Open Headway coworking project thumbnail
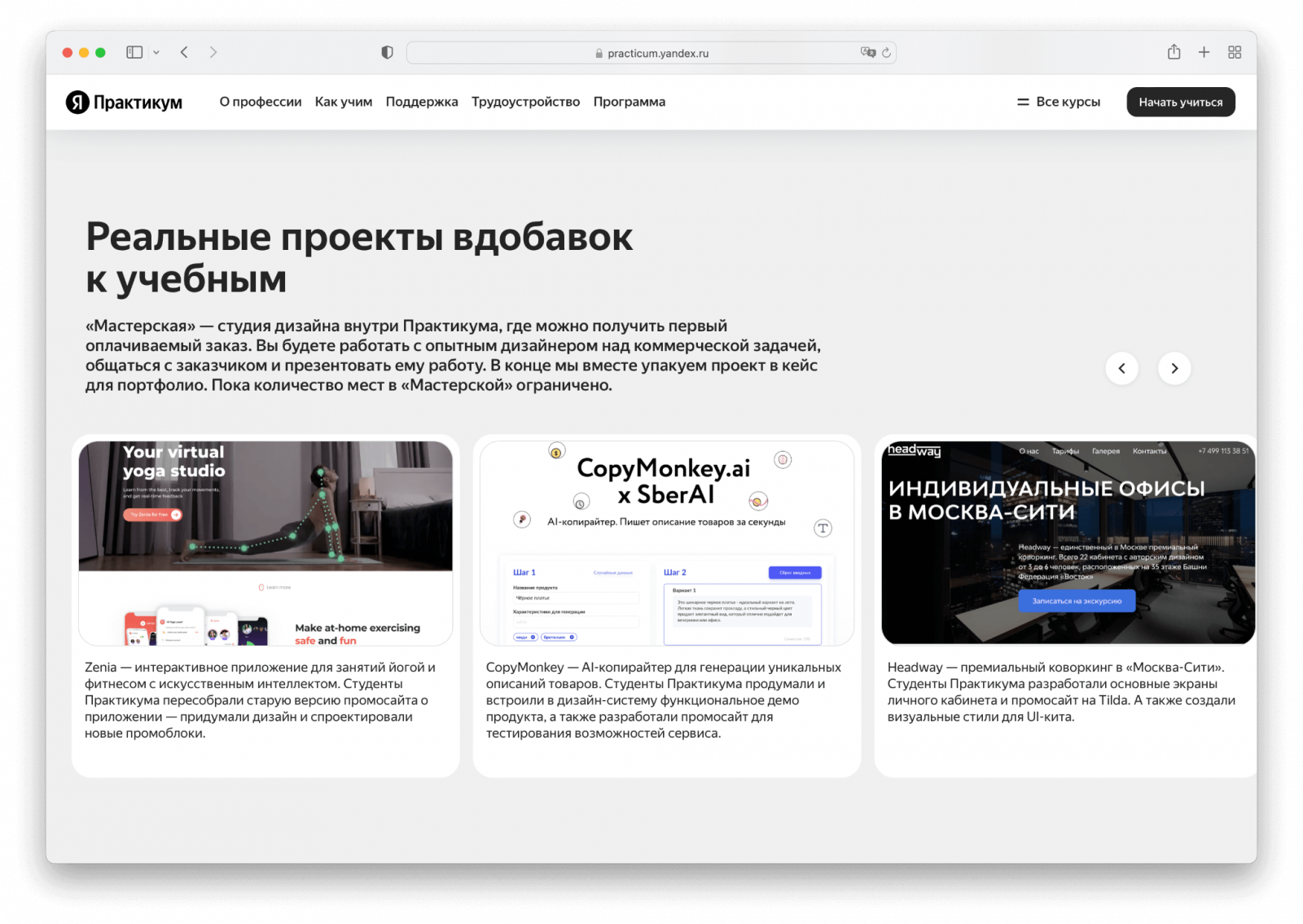Viewport: 1303px width, 924px height. [x=1068, y=543]
